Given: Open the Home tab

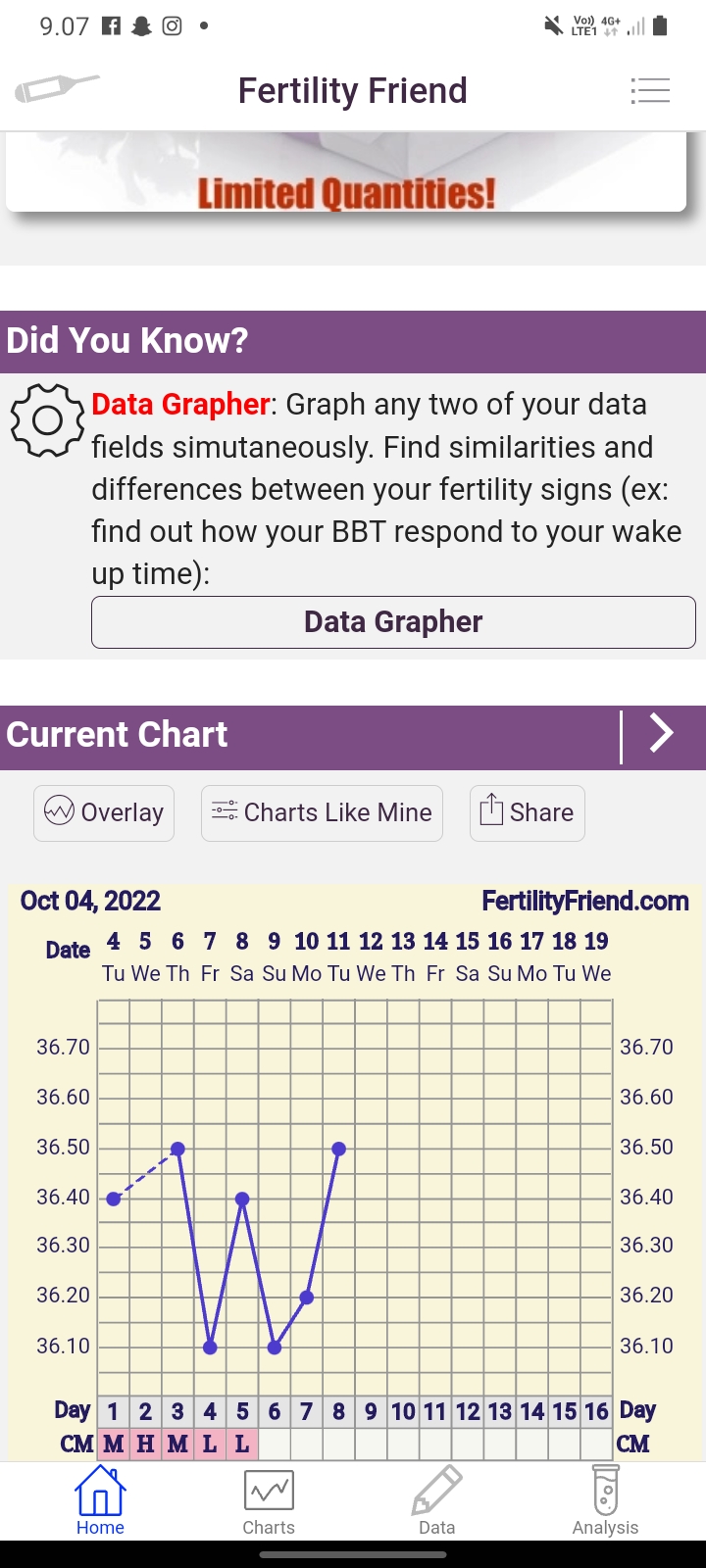Looking at the screenshot, I should (100, 1501).
